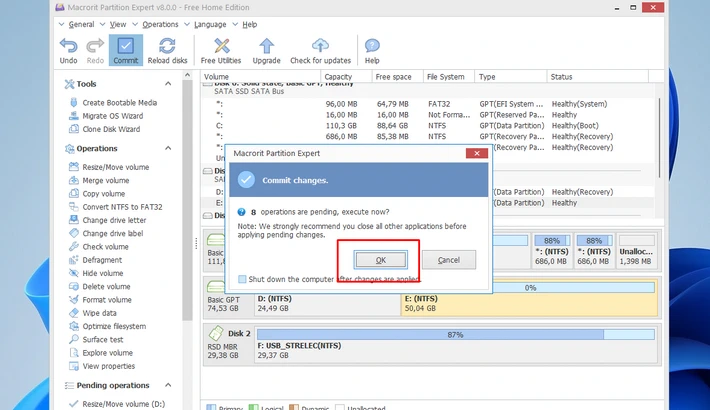Open the General menu

coord(81,24)
